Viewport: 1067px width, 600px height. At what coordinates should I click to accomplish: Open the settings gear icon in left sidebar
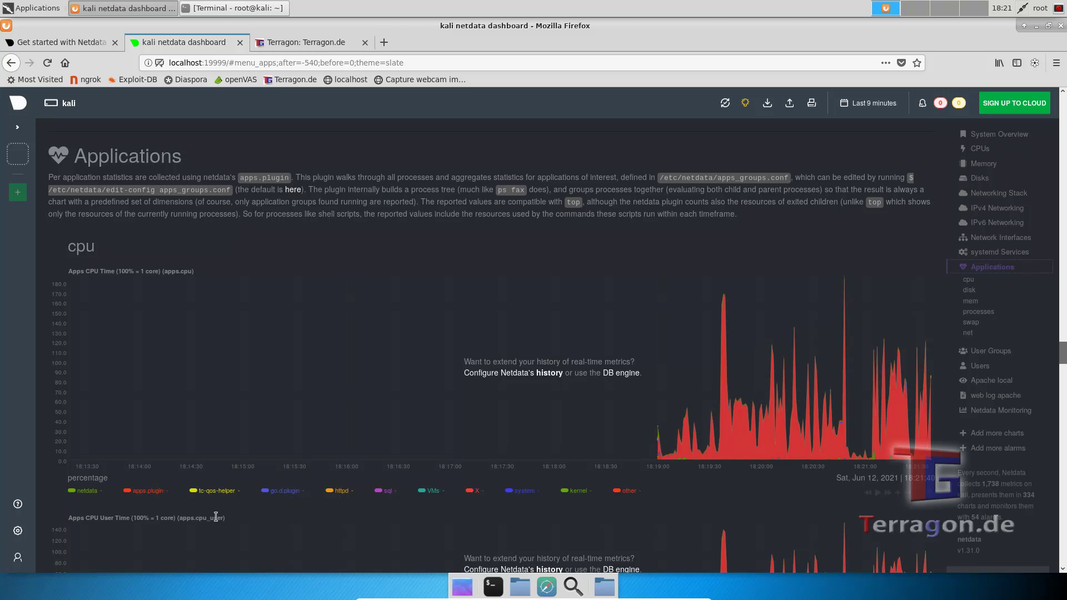(x=18, y=531)
